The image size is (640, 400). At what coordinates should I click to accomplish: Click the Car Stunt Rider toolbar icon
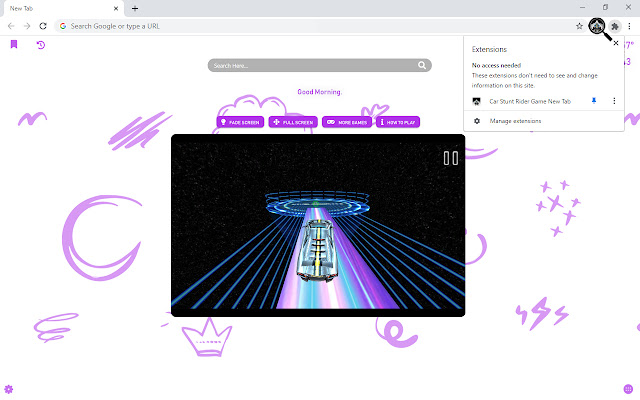point(597,27)
